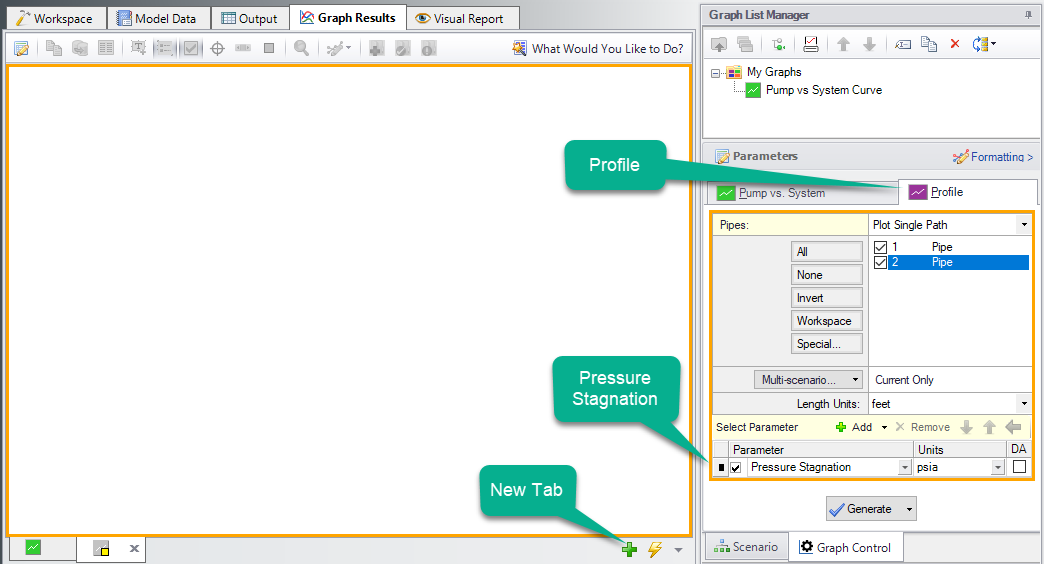Switch to the Visual Report tab
This screenshot has width=1044, height=564.
(x=463, y=18)
